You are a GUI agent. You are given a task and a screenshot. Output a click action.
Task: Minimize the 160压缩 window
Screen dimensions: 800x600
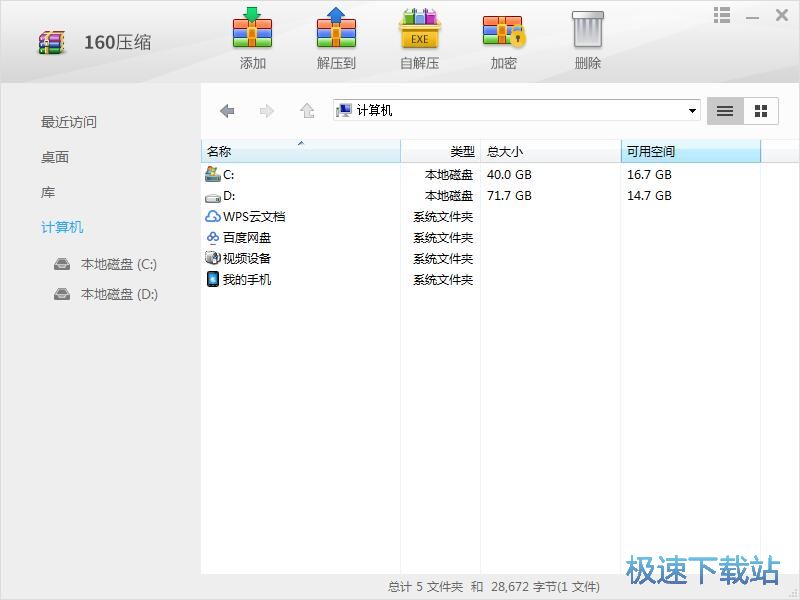point(752,16)
